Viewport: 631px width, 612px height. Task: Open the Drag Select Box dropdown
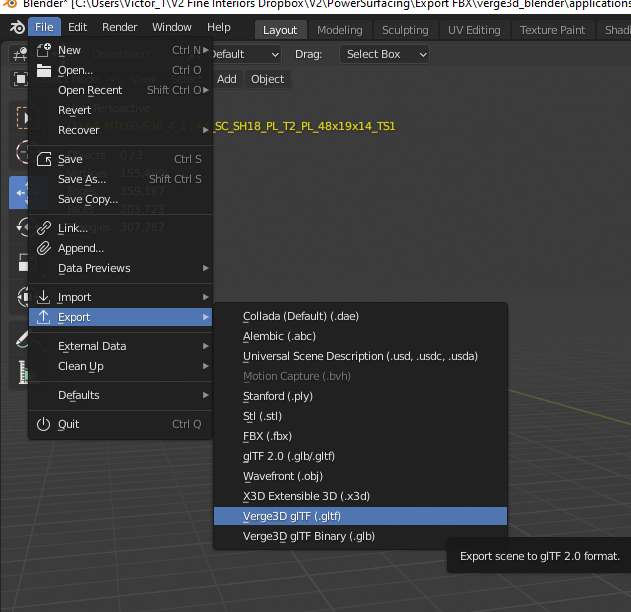click(x=384, y=54)
